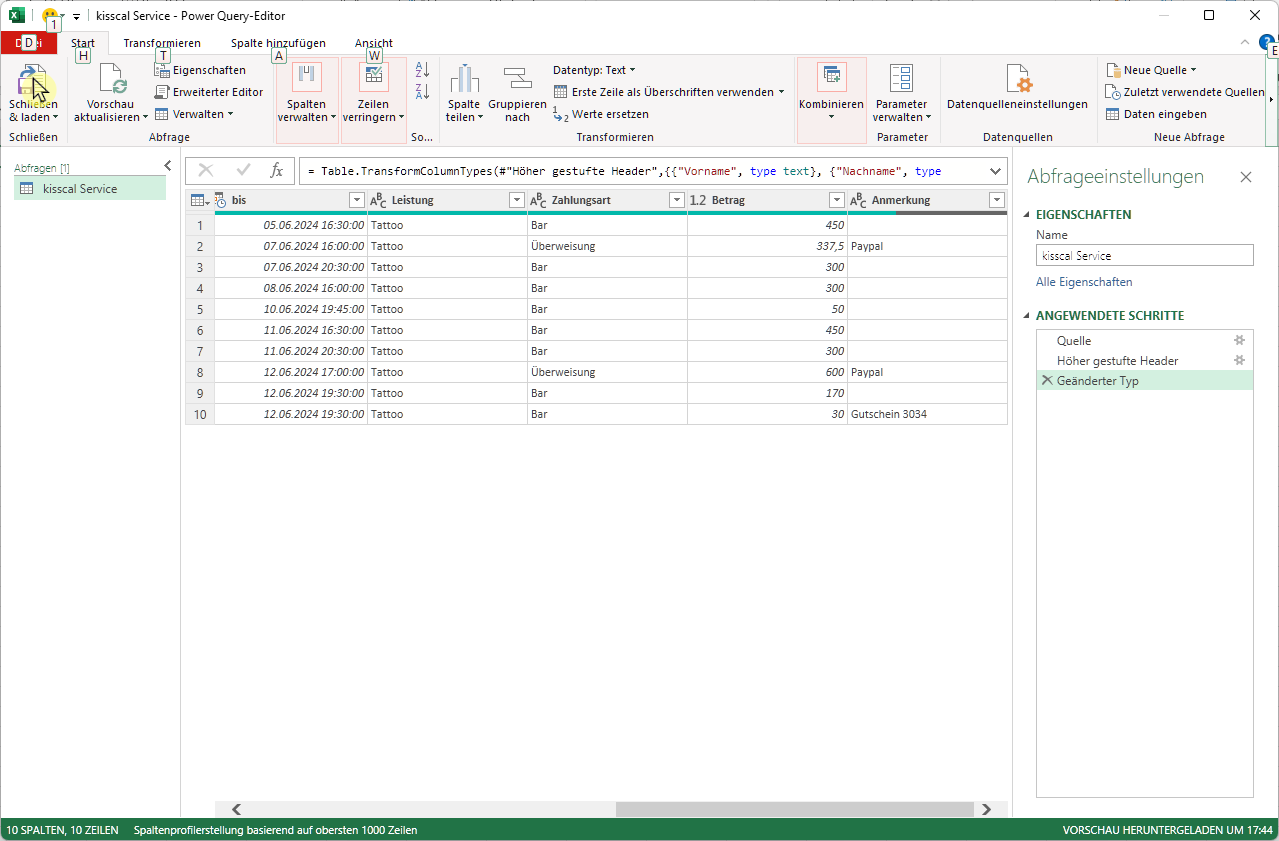Click the cell Gutschein 3034
The height and width of the screenshot is (841, 1279).
(x=927, y=414)
